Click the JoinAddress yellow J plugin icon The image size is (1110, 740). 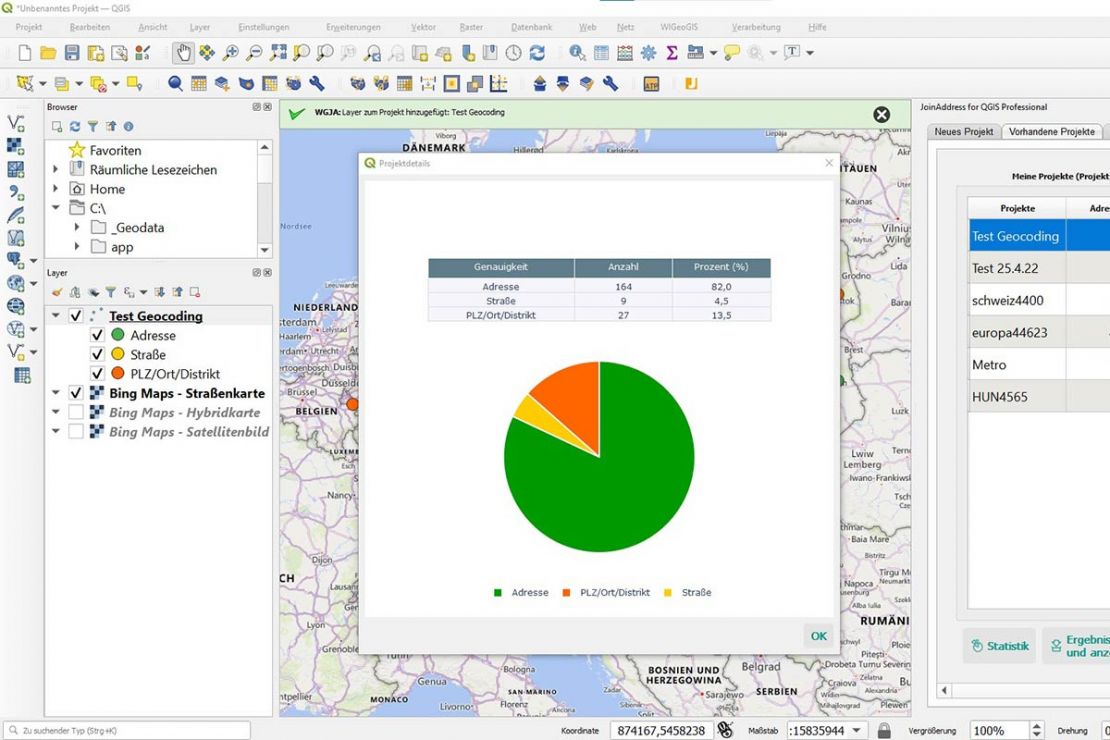pyautogui.click(x=691, y=84)
